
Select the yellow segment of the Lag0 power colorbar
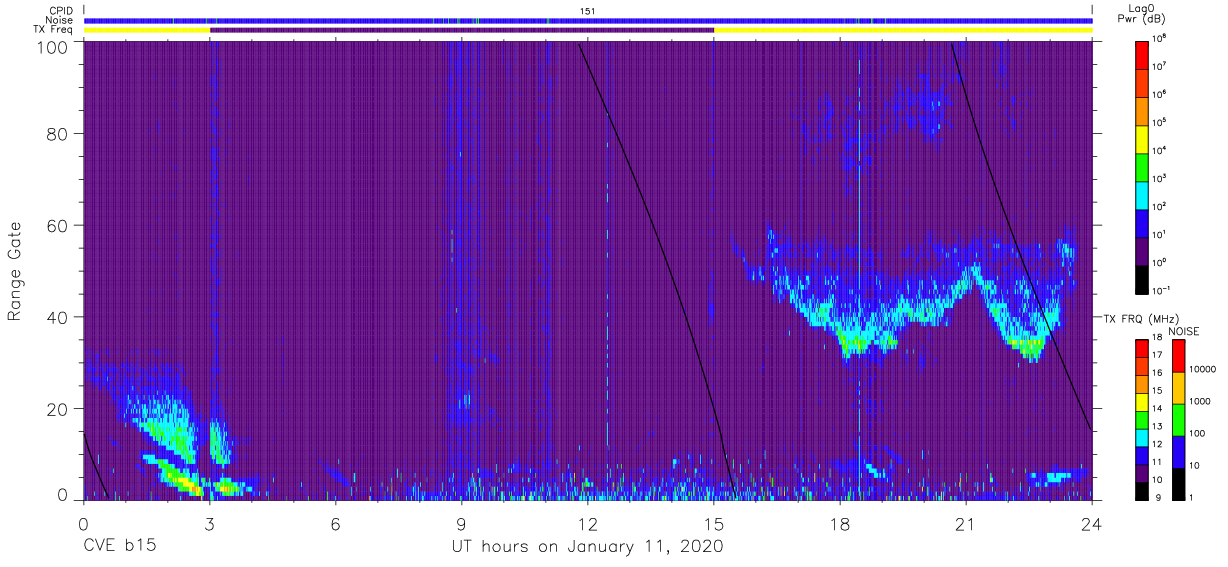(1142, 138)
